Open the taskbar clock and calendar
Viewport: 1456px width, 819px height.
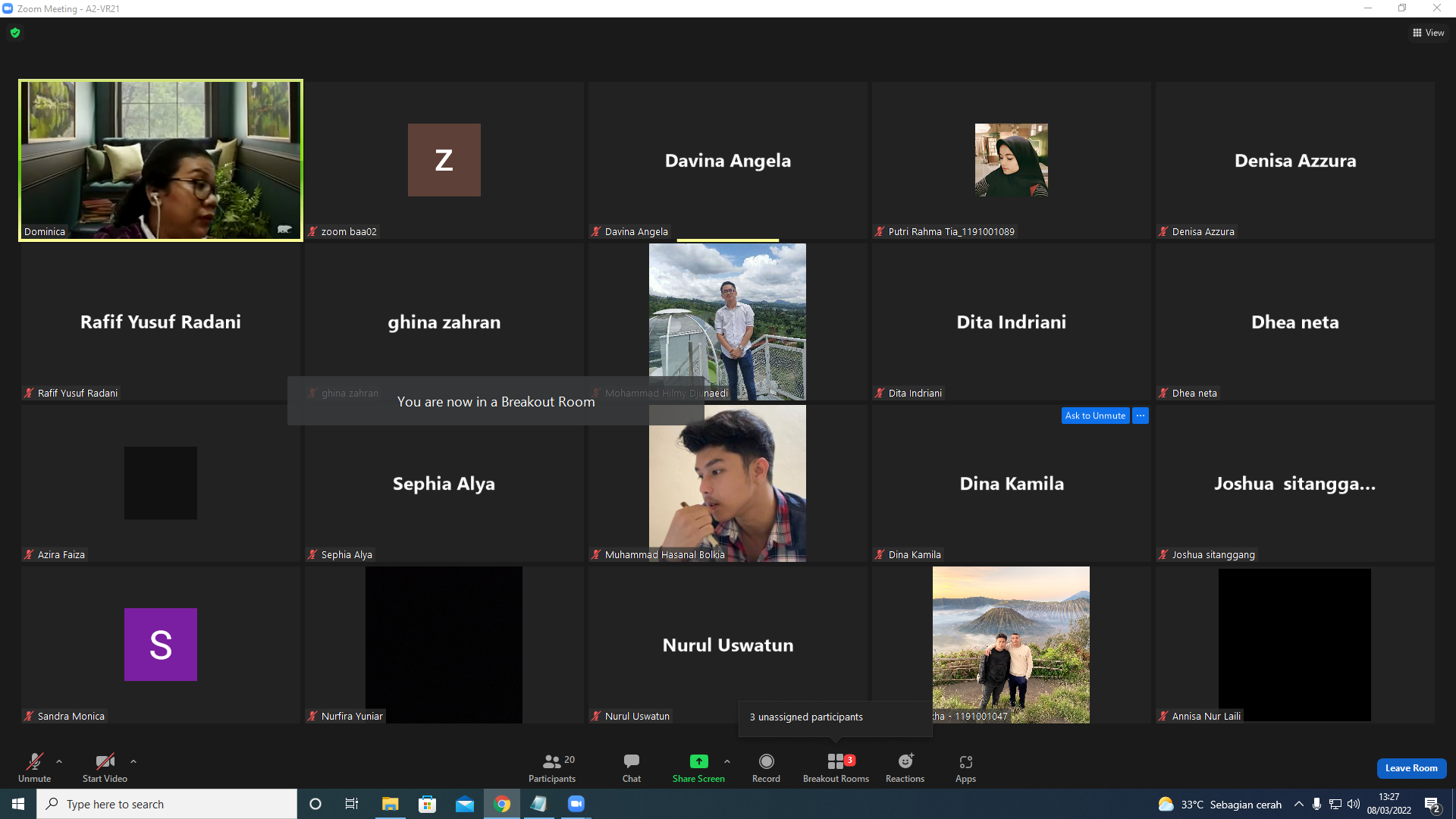coord(1389,804)
